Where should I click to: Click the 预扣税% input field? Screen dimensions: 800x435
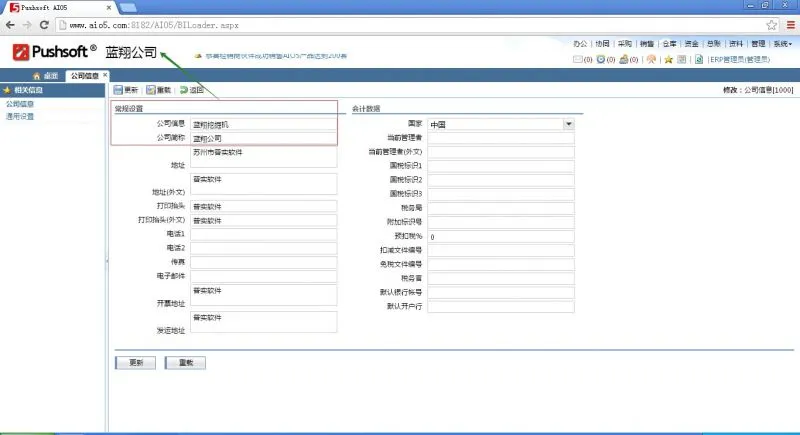tap(501, 237)
